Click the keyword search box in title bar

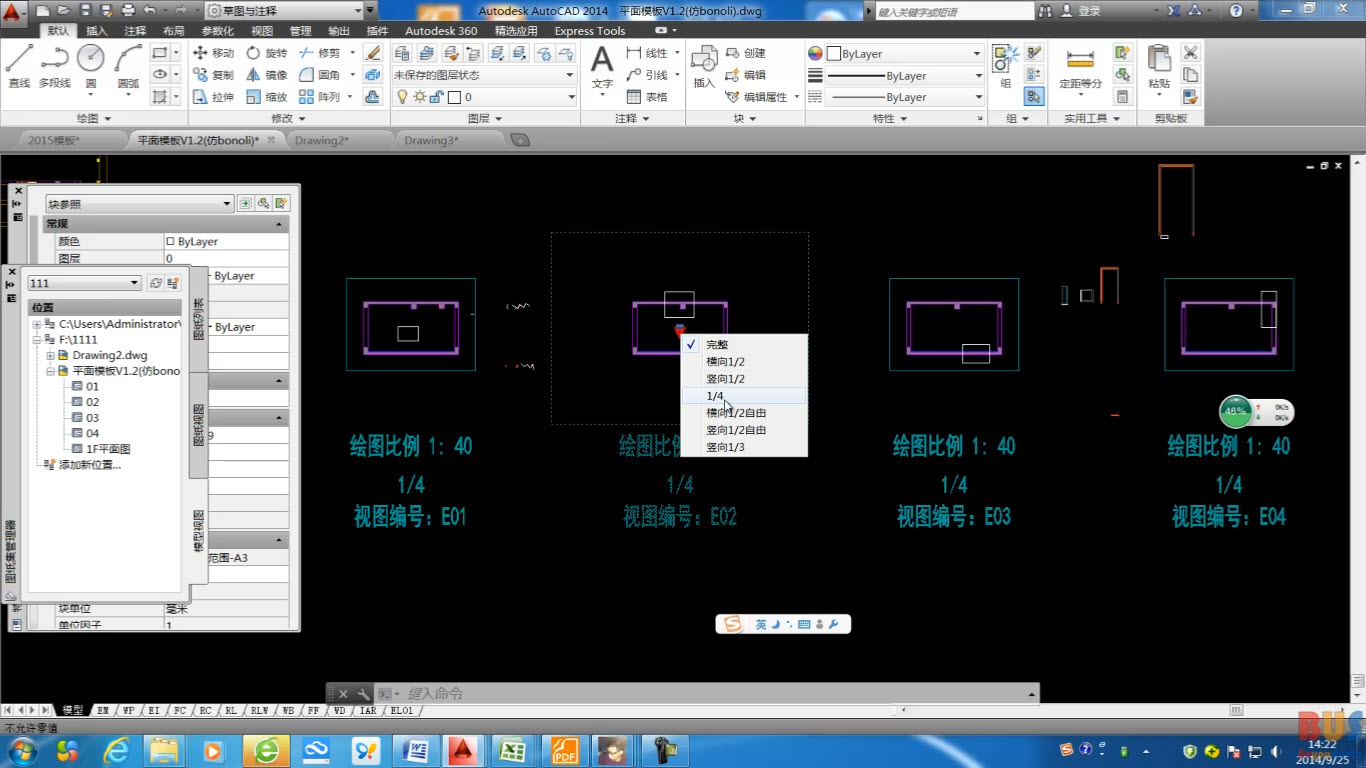coord(955,11)
